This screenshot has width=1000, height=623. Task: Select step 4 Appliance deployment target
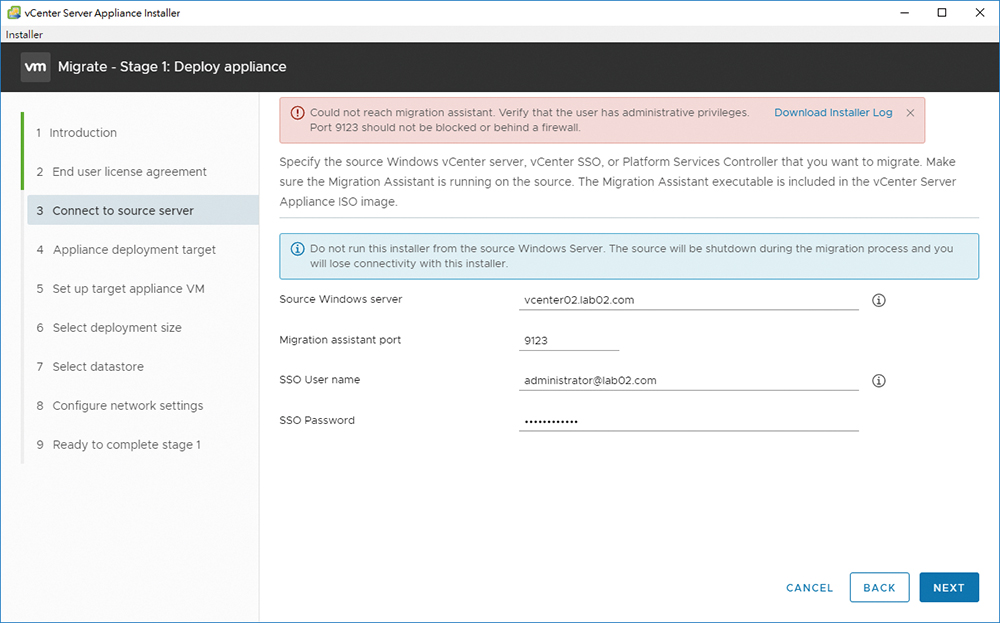(x=126, y=250)
